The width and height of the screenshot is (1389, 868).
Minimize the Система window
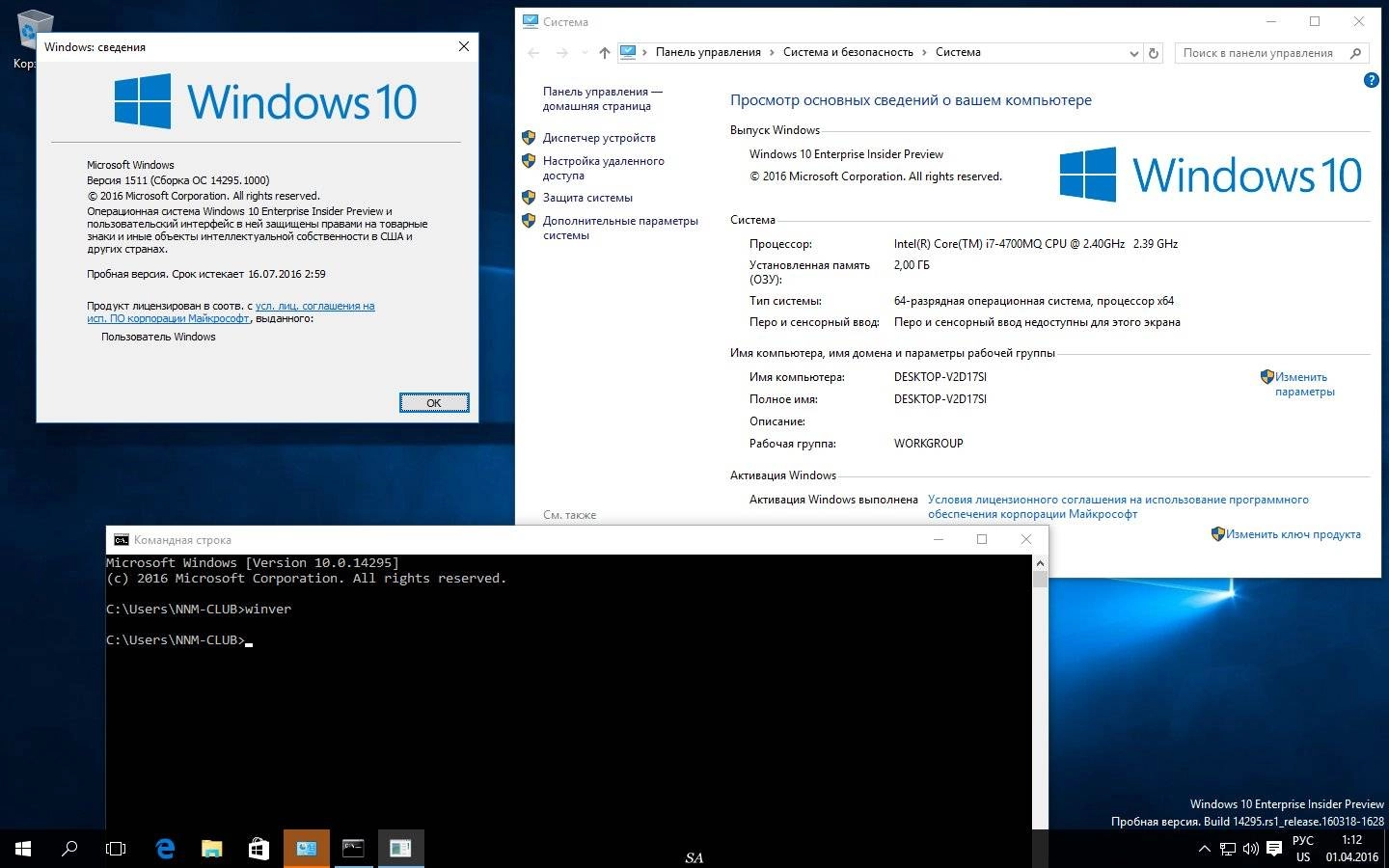(1270, 21)
